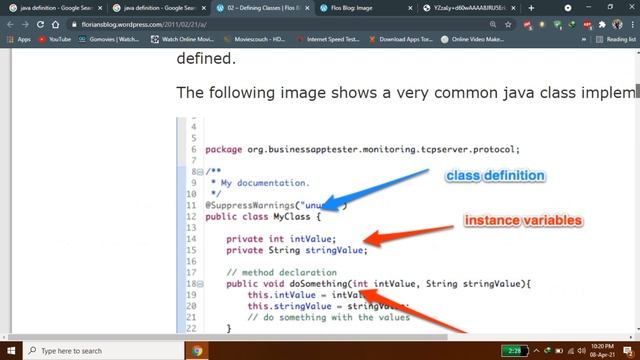Open Chrome from the taskbar

[x=197, y=351]
